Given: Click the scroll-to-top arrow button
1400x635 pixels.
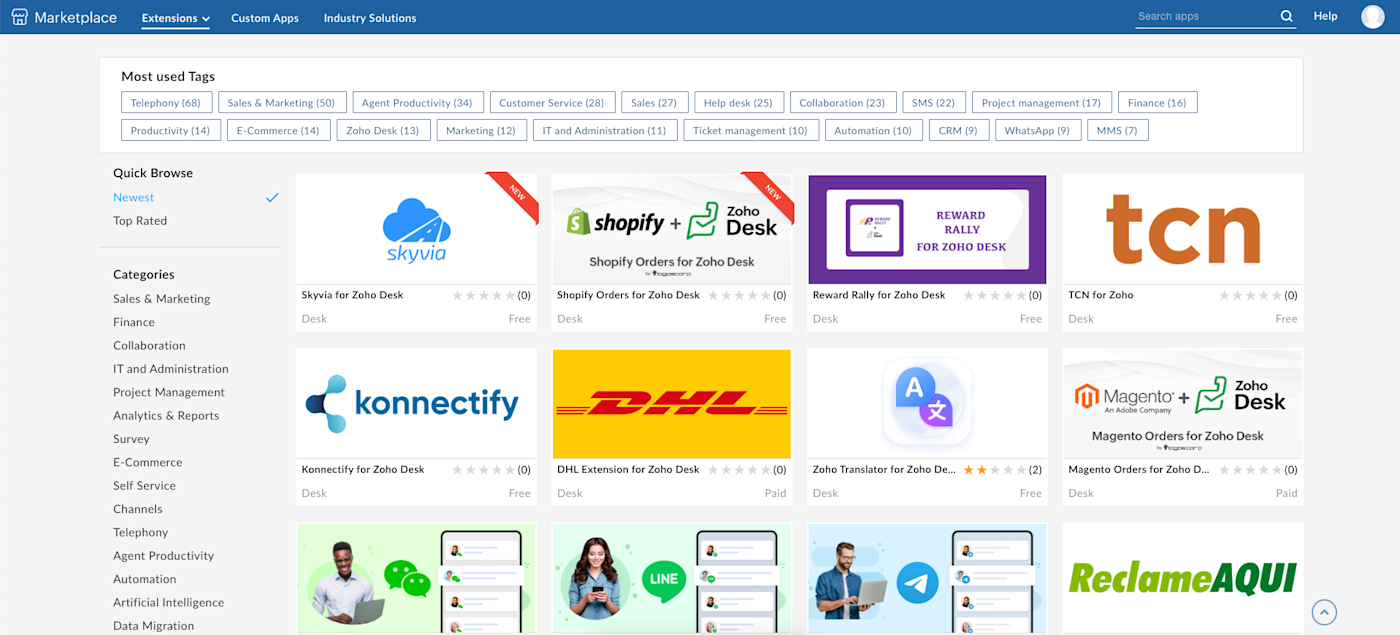Looking at the screenshot, I should point(1324,612).
